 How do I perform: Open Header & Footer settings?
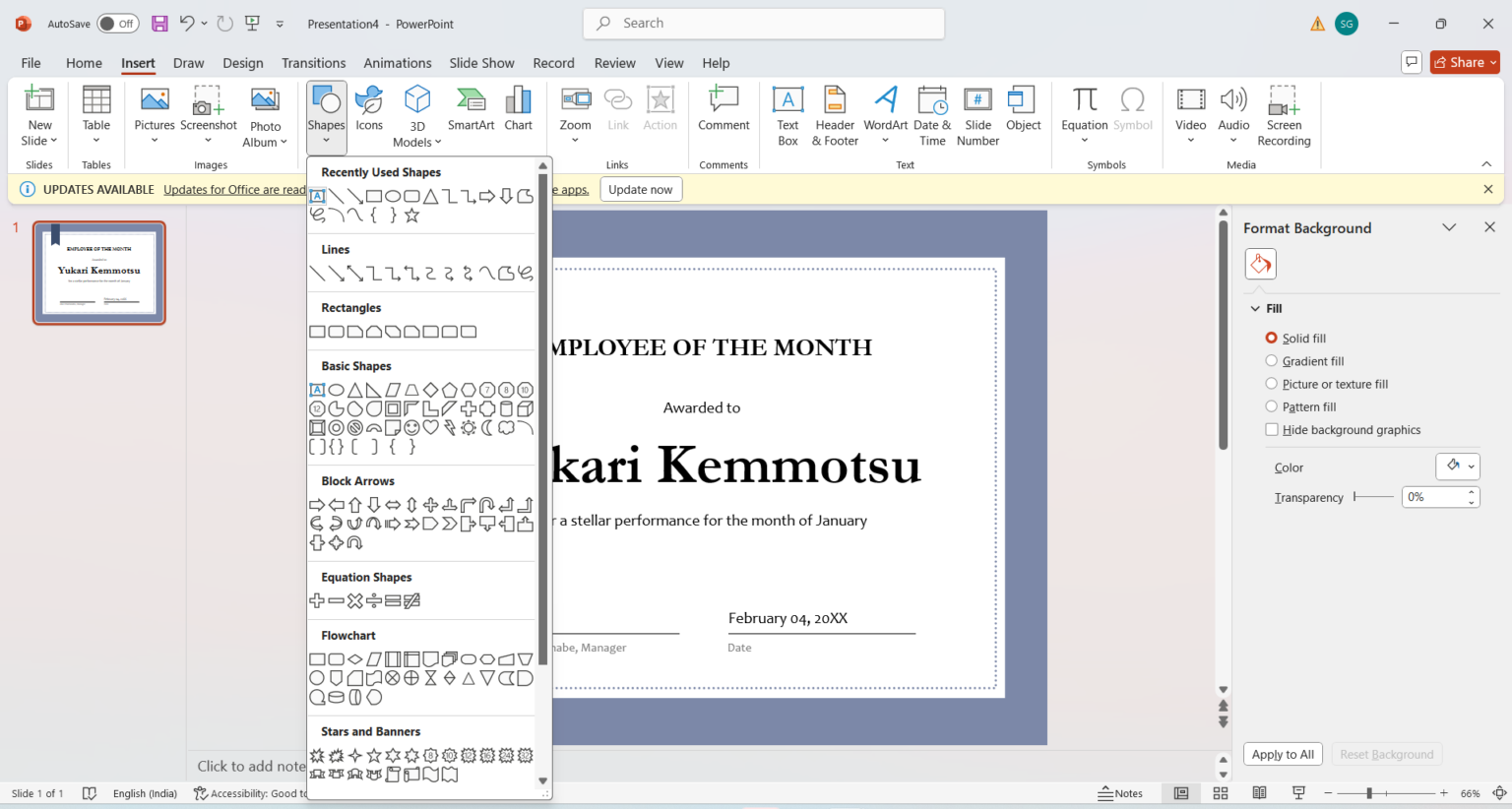pyautogui.click(x=834, y=115)
